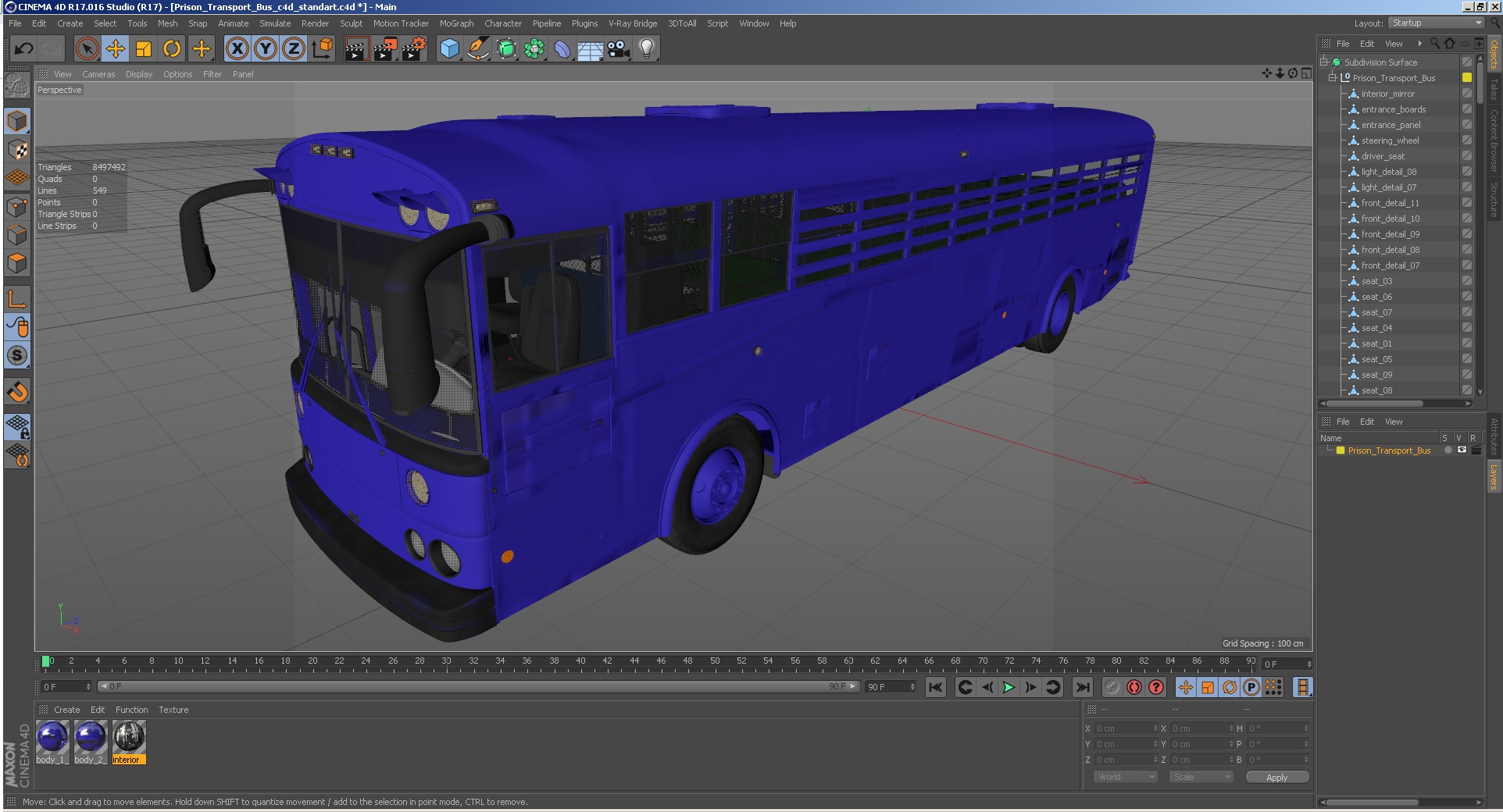This screenshot has width=1503, height=812.
Task: Click the X position input field
Action: (x=1125, y=728)
